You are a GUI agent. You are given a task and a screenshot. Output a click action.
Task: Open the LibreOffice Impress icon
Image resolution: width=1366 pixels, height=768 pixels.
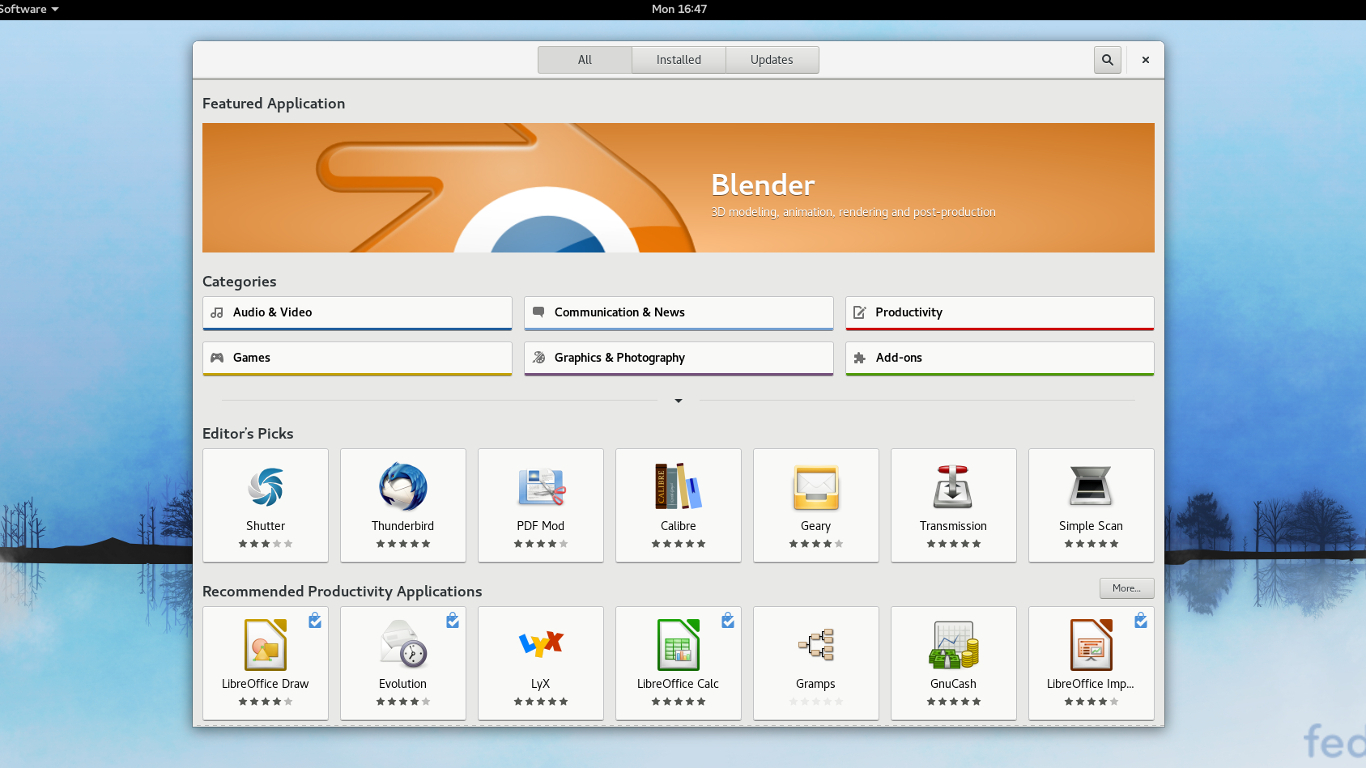[1091, 645]
